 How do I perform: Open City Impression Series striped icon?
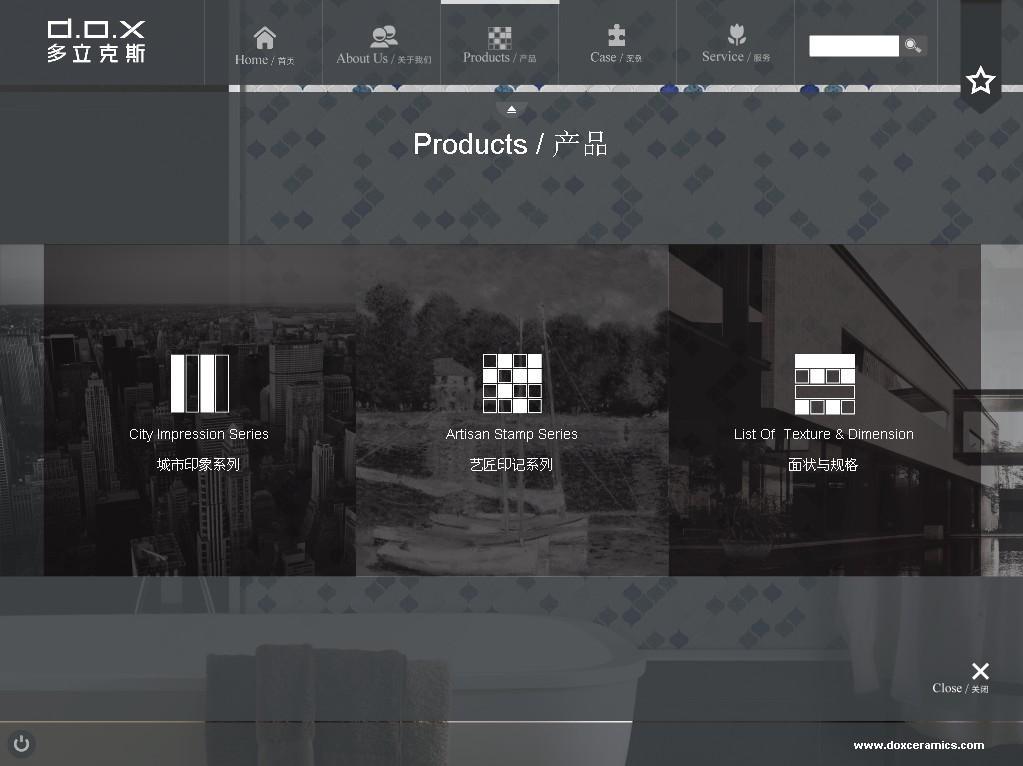point(199,383)
